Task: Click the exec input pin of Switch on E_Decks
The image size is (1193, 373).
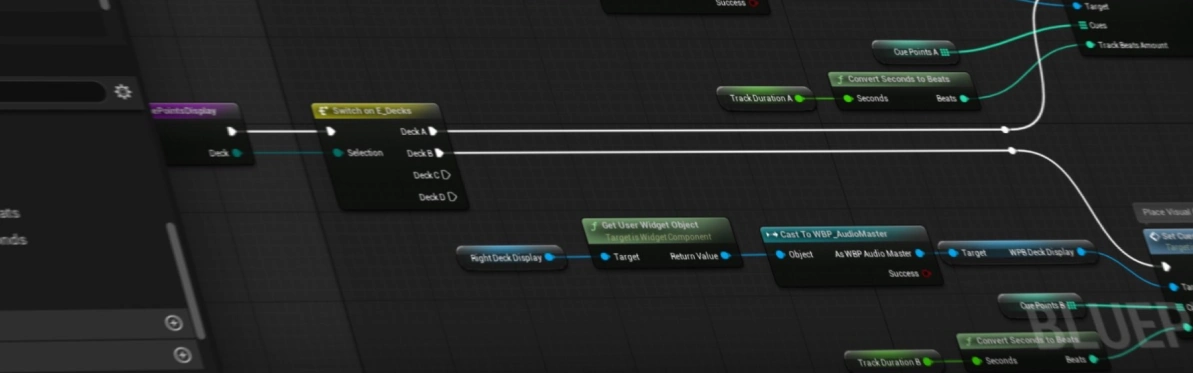Action: pyautogui.click(x=330, y=132)
